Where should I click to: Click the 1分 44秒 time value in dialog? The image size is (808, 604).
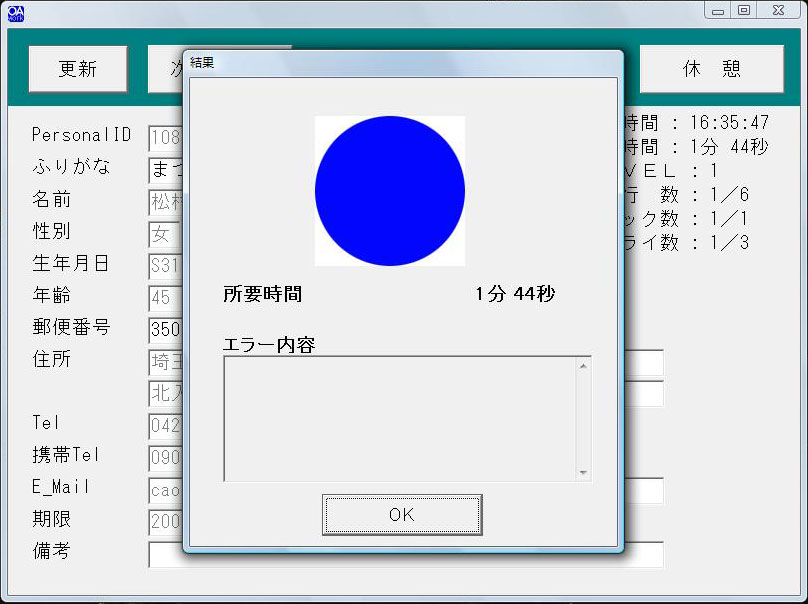(x=515, y=294)
